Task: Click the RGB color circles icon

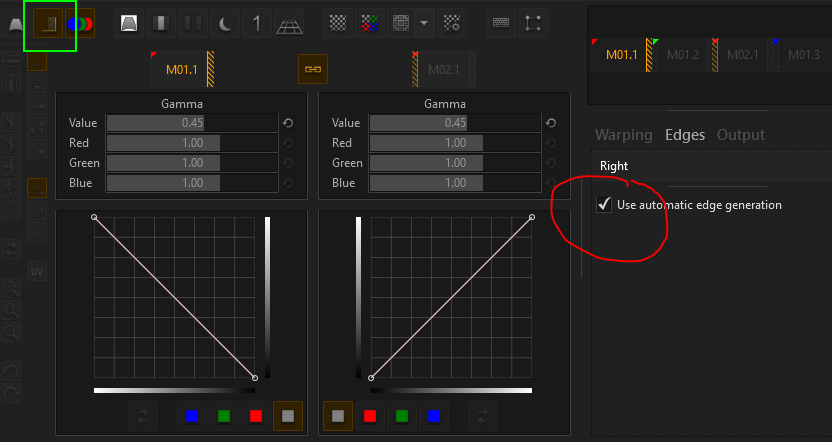Action: tap(78, 24)
